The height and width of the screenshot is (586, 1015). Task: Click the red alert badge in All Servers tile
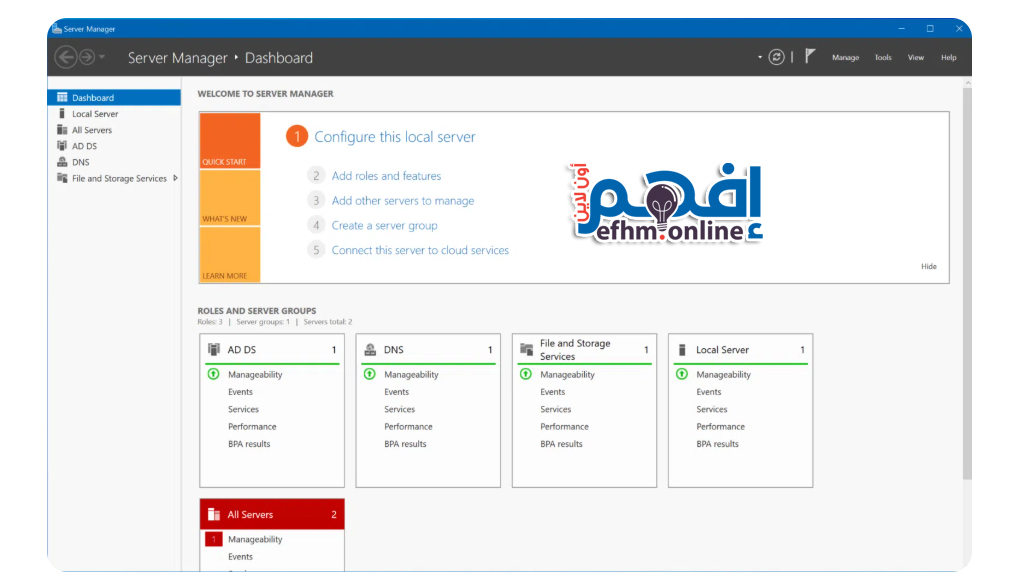point(213,540)
